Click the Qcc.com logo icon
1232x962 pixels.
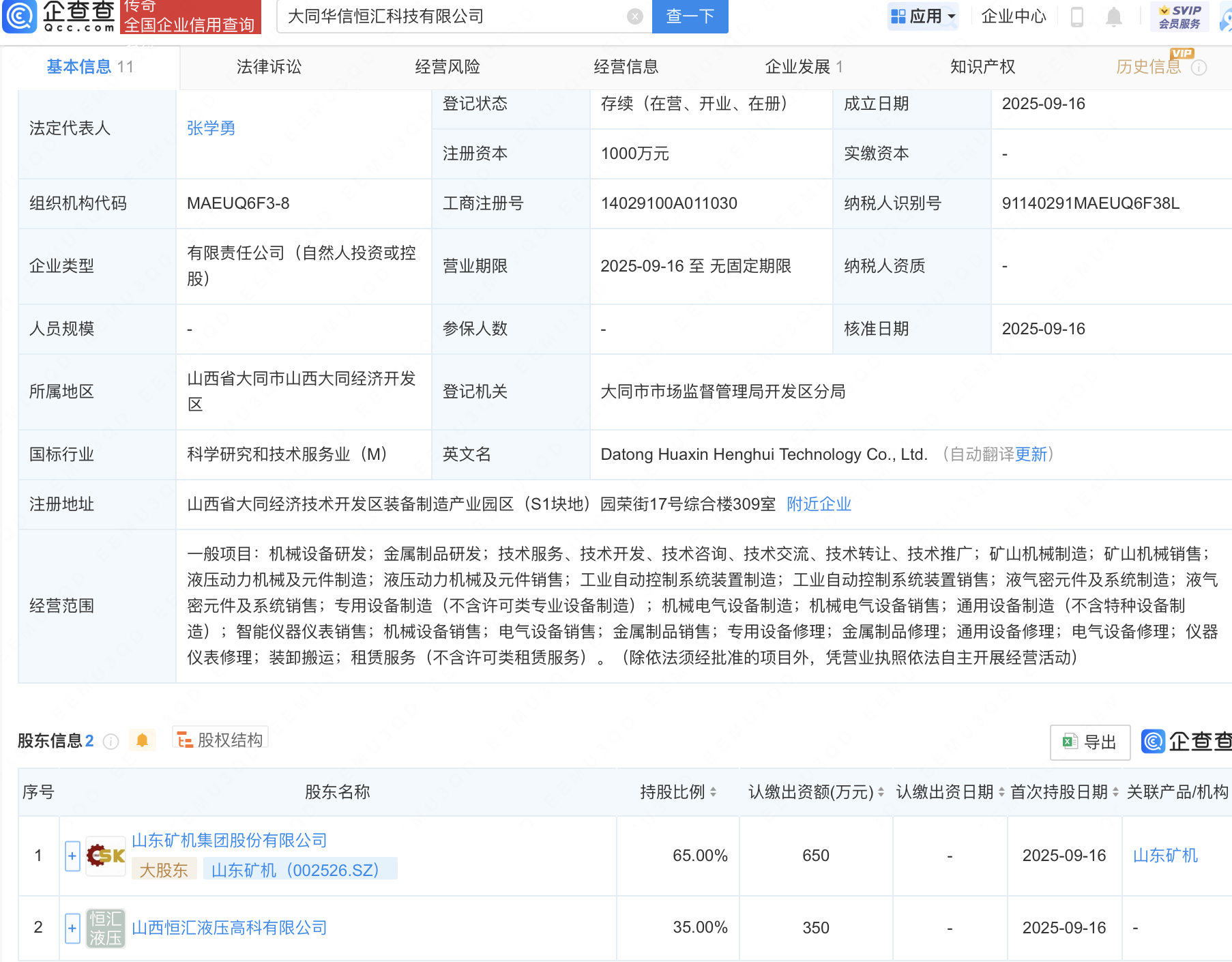[20, 16]
